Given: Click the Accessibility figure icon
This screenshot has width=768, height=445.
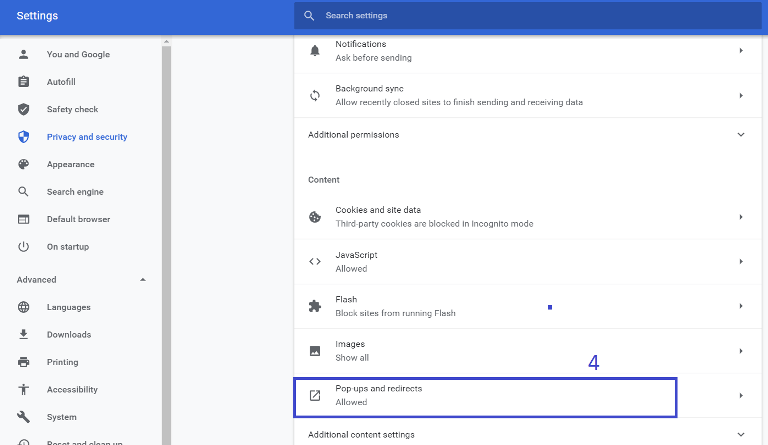Looking at the screenshot, I should (23, 390).
